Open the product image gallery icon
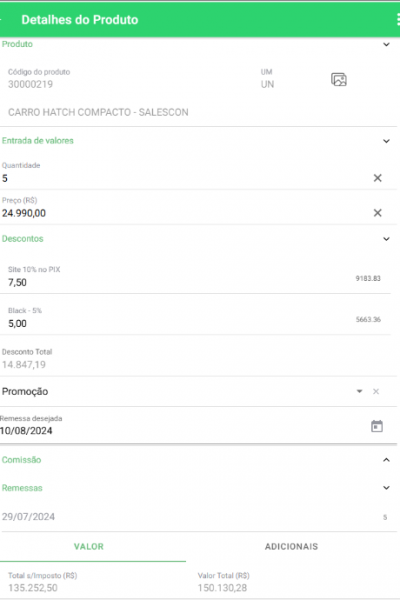The height and width of the screenshot is (600, 400). coord(339,80)
